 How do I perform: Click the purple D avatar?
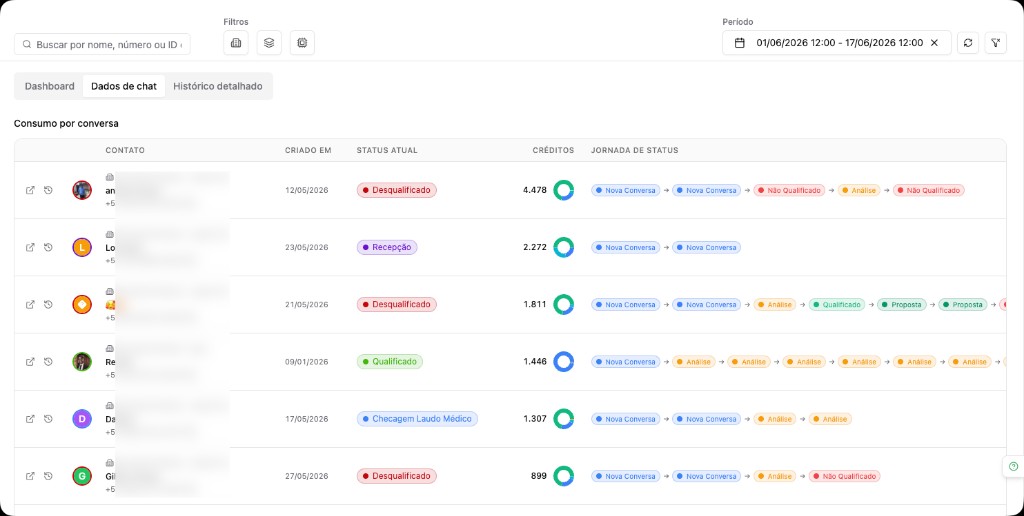pos(82,419)
